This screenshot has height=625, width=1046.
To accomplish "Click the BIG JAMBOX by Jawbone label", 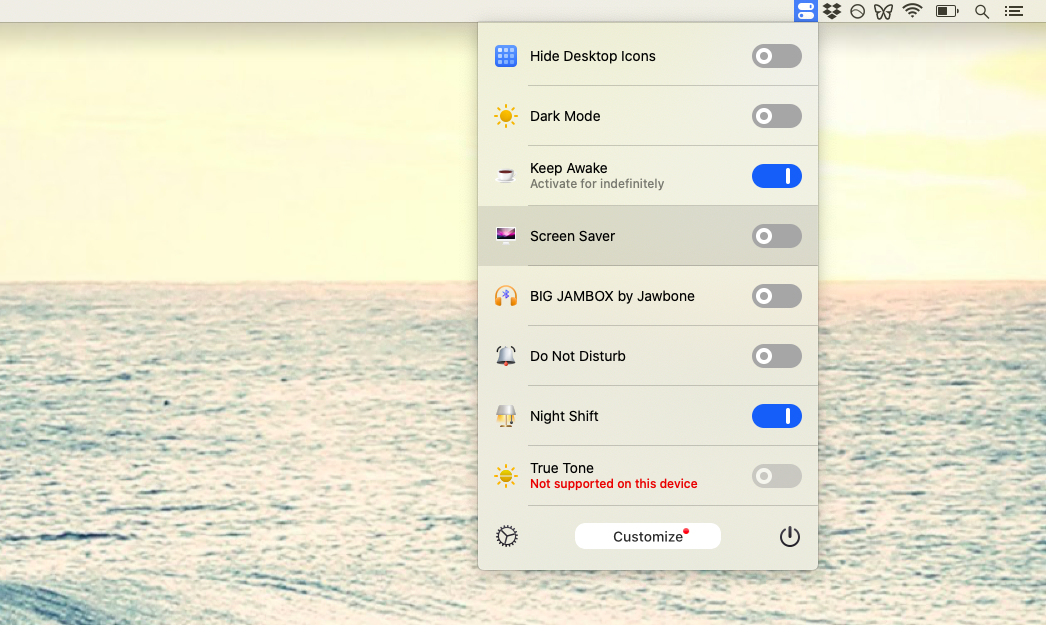I will [612, 296].
